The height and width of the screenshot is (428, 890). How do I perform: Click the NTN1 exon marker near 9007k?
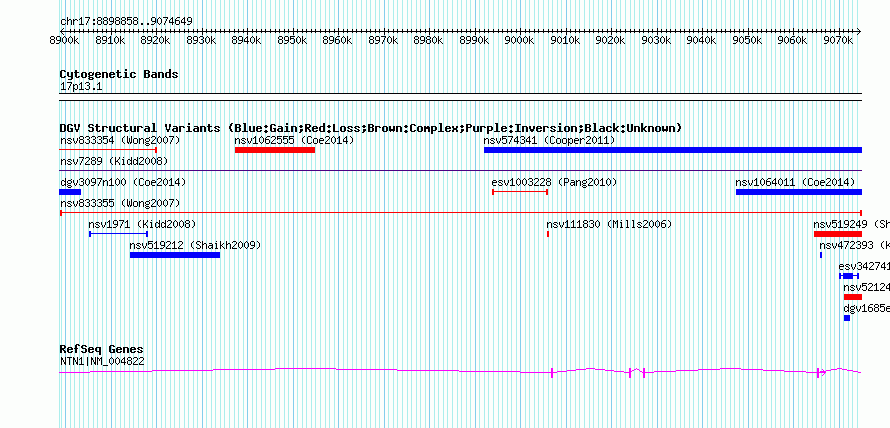coord(552,372)
